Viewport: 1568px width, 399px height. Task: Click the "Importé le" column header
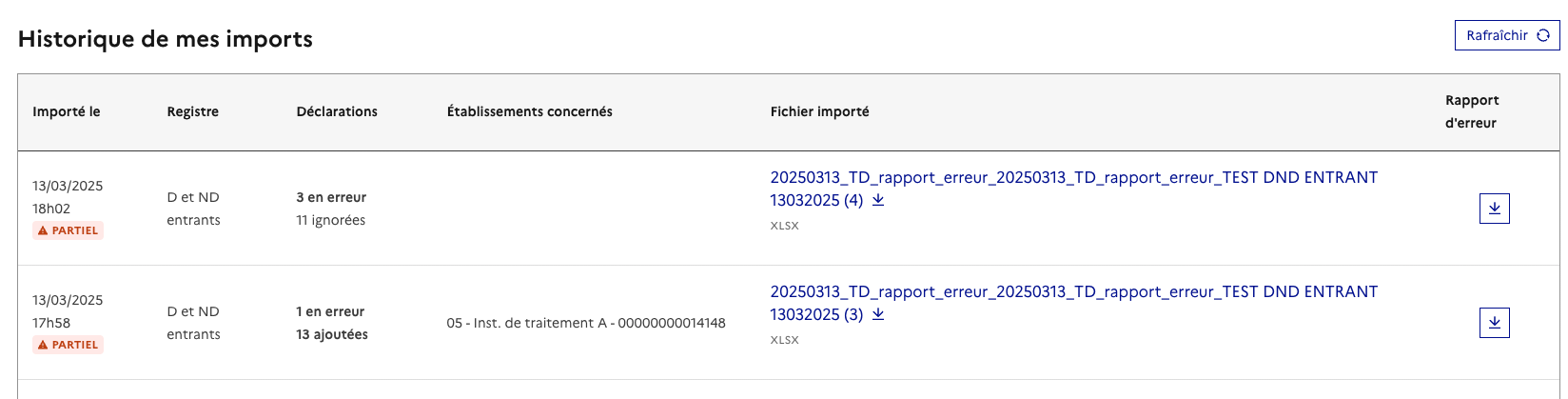[x=66, y=111]
